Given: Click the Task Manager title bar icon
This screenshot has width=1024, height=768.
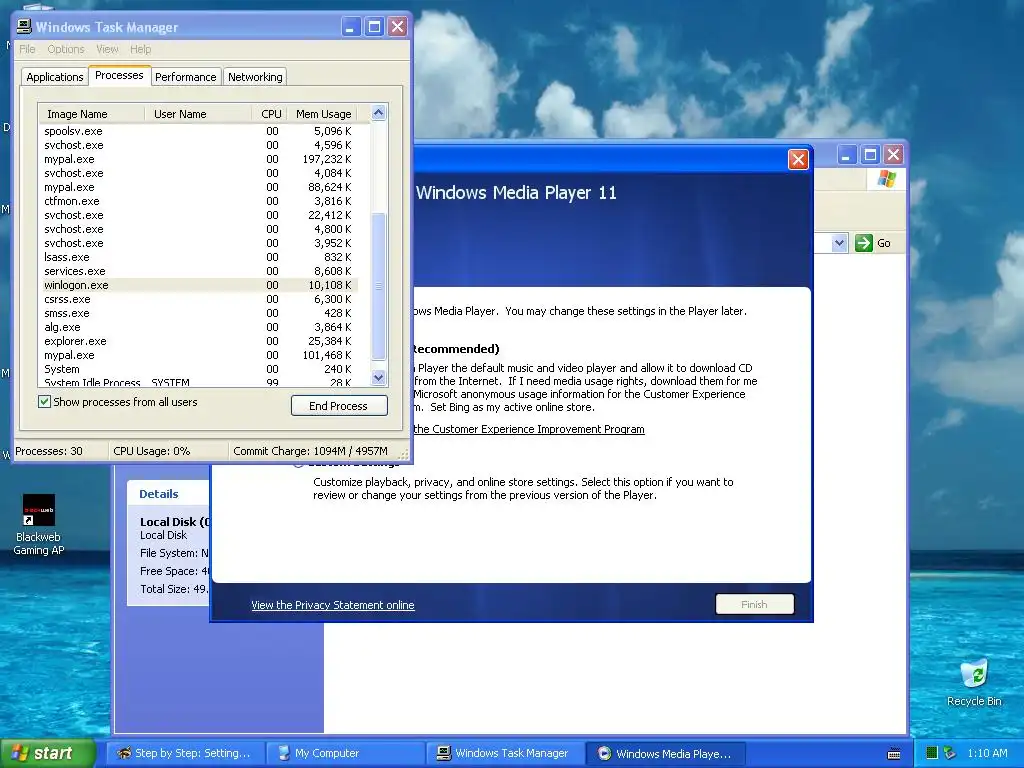Looking at the screenshot, I should tap(24, 26).
